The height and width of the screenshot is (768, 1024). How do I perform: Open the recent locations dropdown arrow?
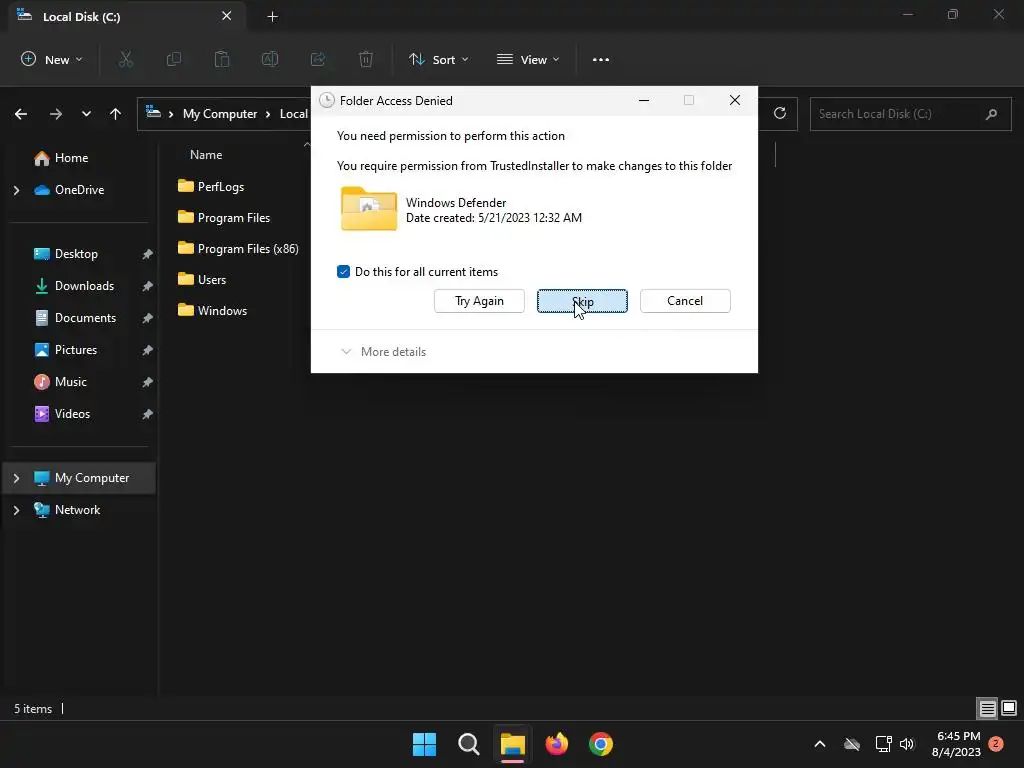[x=86, y=114]
